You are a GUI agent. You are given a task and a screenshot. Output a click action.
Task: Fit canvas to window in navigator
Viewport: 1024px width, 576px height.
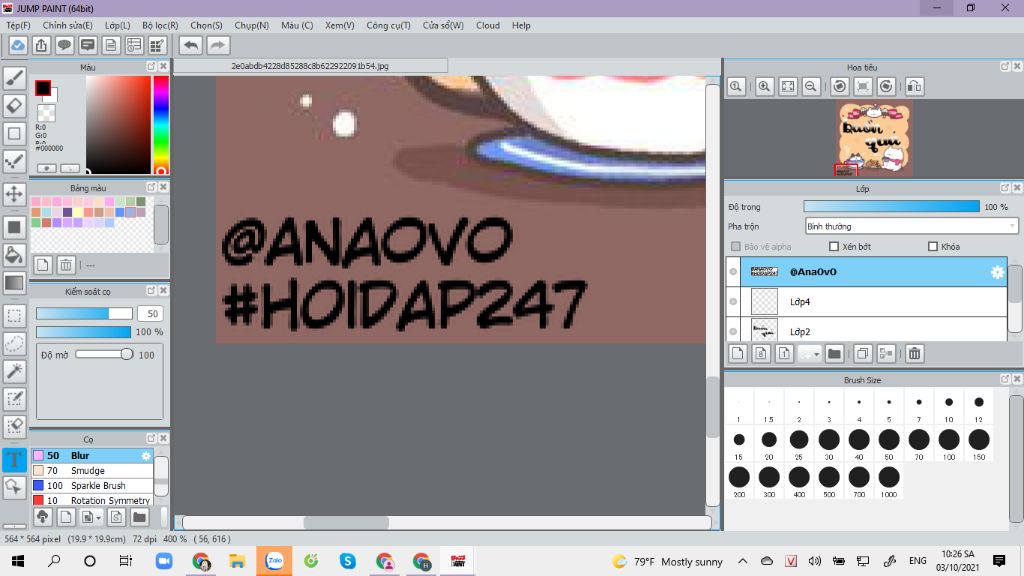788,86
